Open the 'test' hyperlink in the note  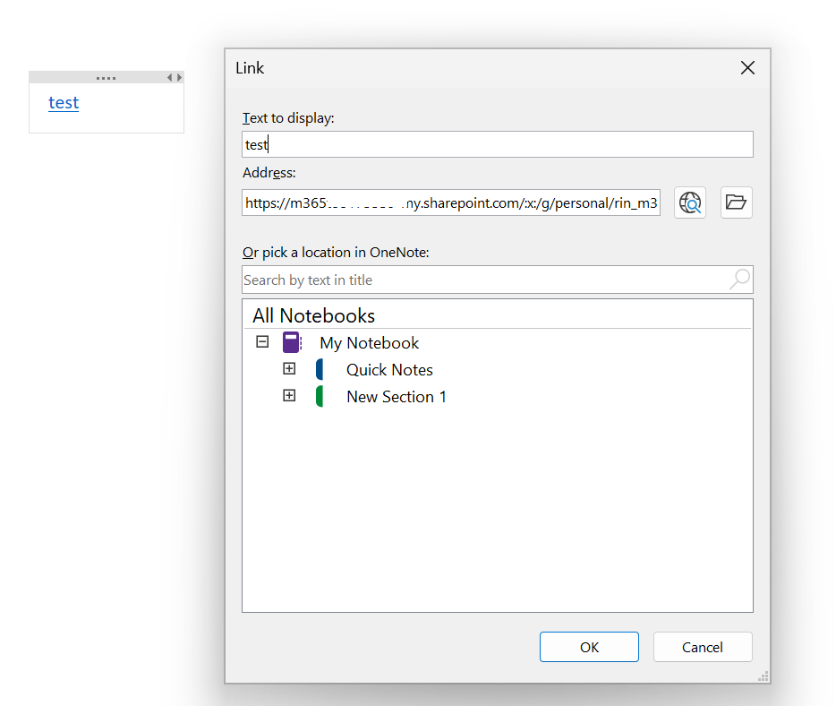pyautogui.click(x=63, y=102)
